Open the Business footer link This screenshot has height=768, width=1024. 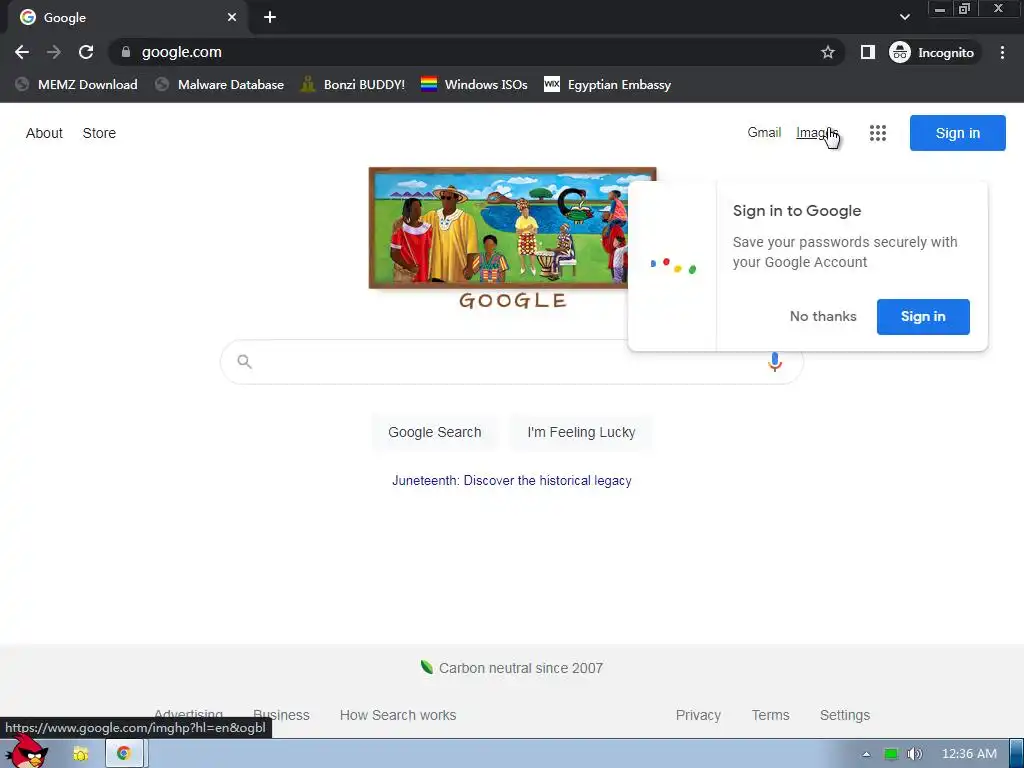[281, 715]
